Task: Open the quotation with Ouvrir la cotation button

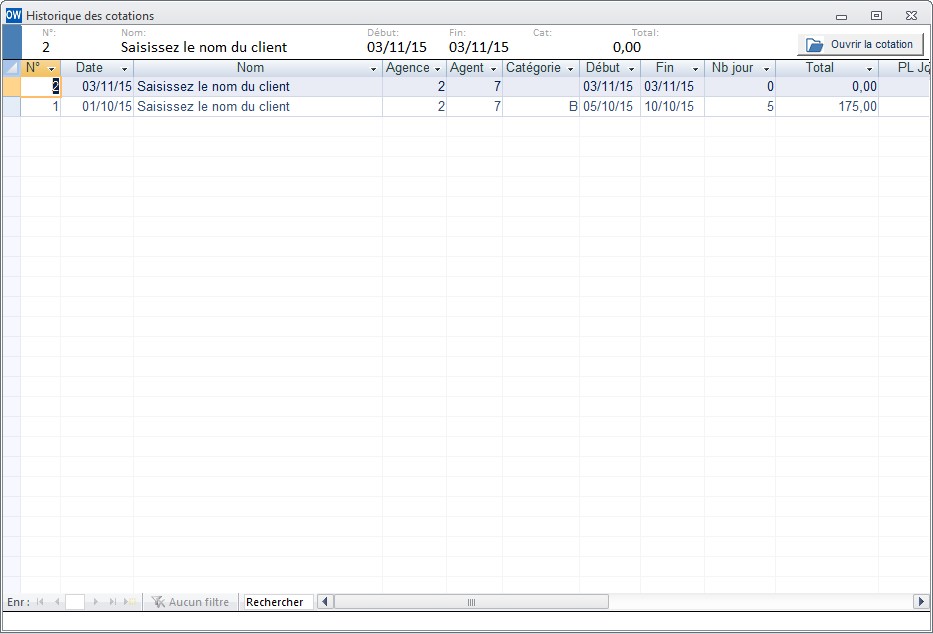Action: point(860,45)
